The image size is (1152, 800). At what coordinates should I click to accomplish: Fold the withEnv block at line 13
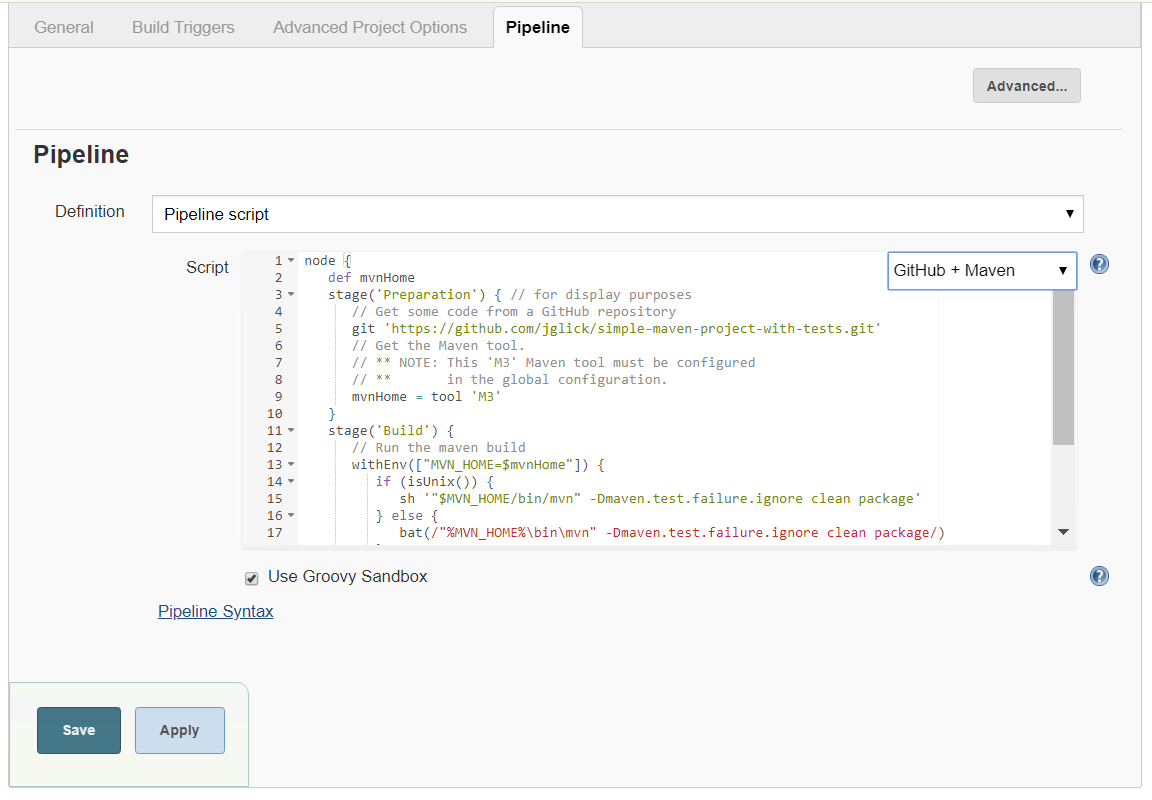(x=291, y=465)
